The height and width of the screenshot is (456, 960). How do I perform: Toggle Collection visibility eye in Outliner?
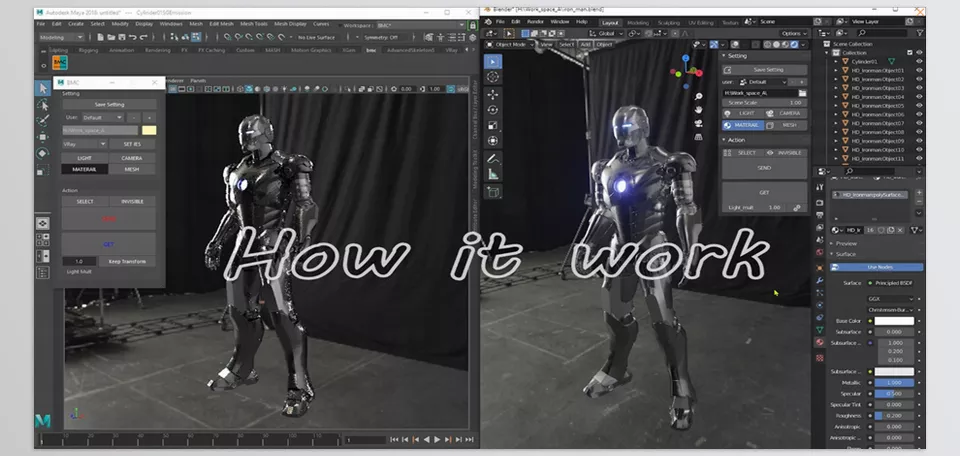[x=919, y=53]
